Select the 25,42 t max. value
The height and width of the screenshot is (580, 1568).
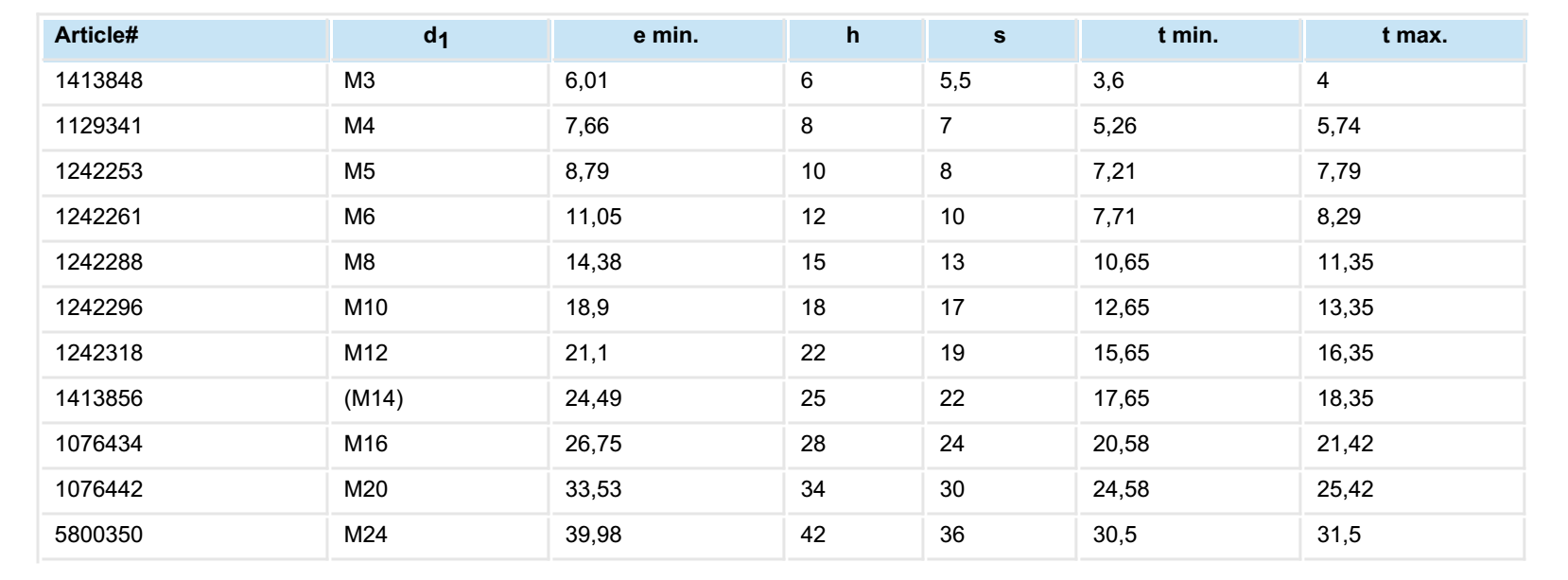1345,490
